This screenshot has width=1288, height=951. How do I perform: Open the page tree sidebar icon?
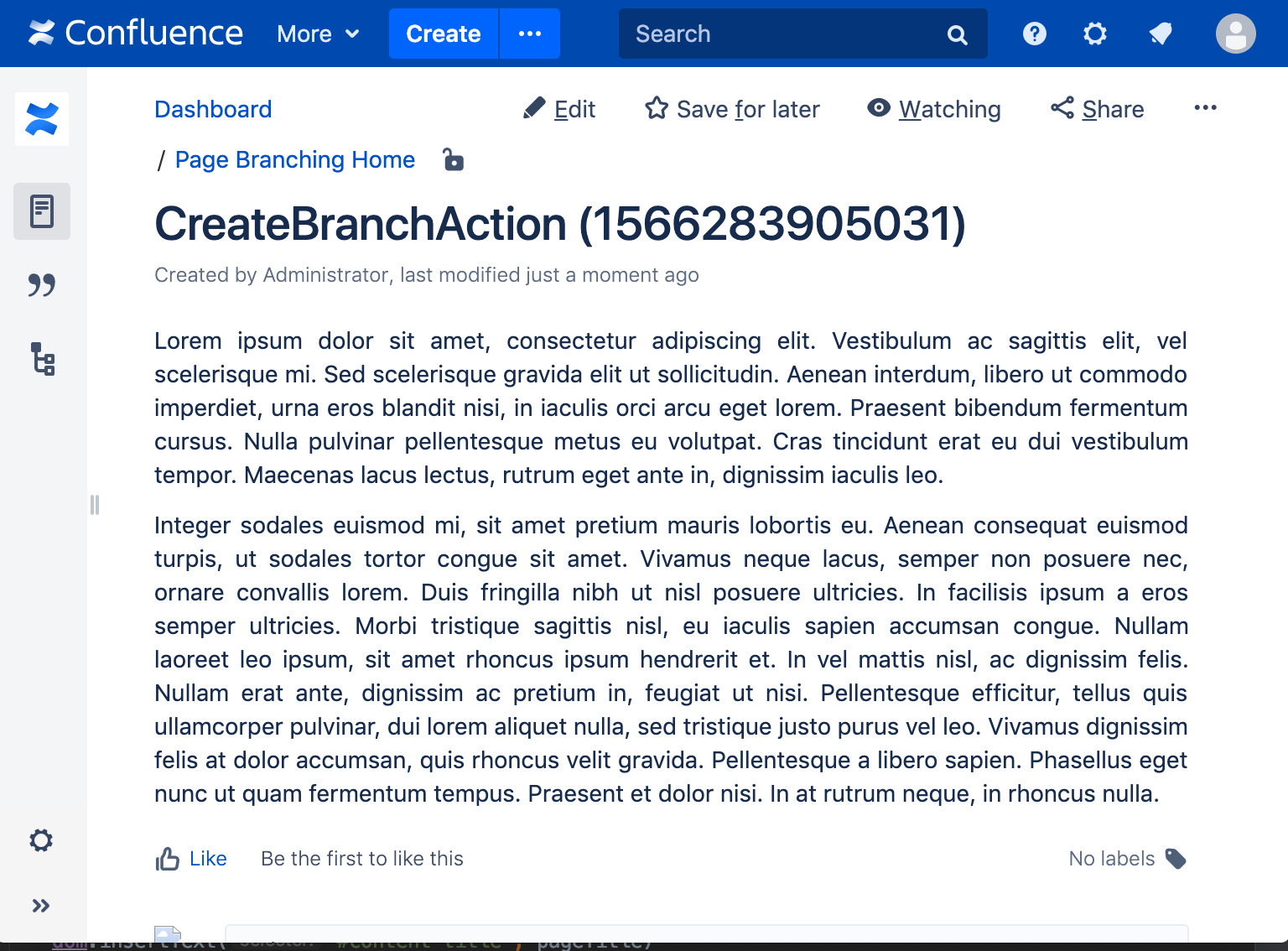(x=42, y=359)
